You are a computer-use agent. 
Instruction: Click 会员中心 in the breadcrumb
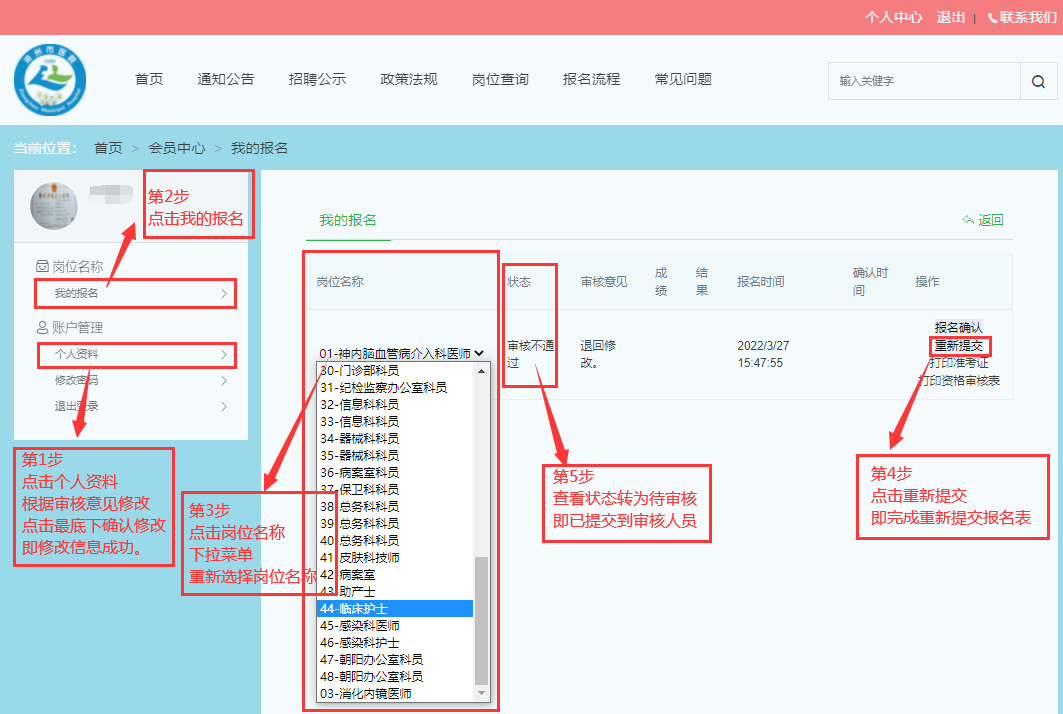[177, 148]
